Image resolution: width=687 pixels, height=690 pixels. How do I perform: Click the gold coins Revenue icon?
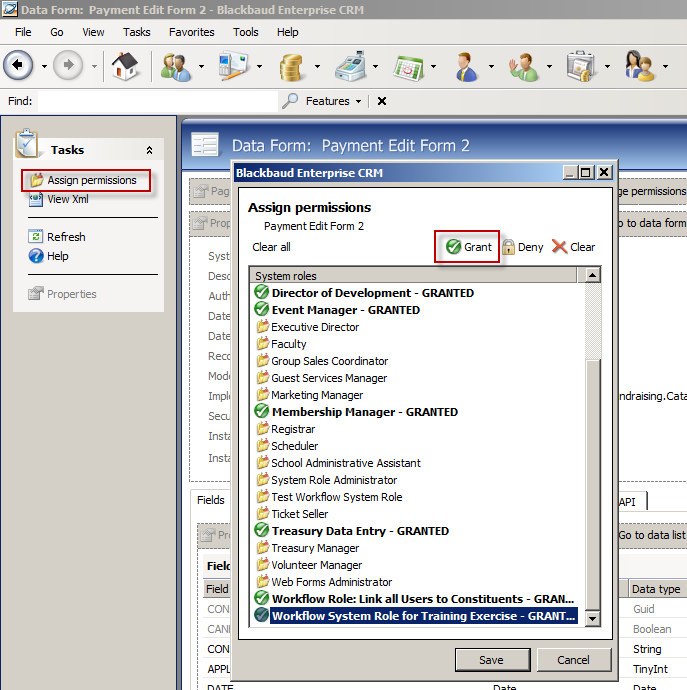click(292, 67)
